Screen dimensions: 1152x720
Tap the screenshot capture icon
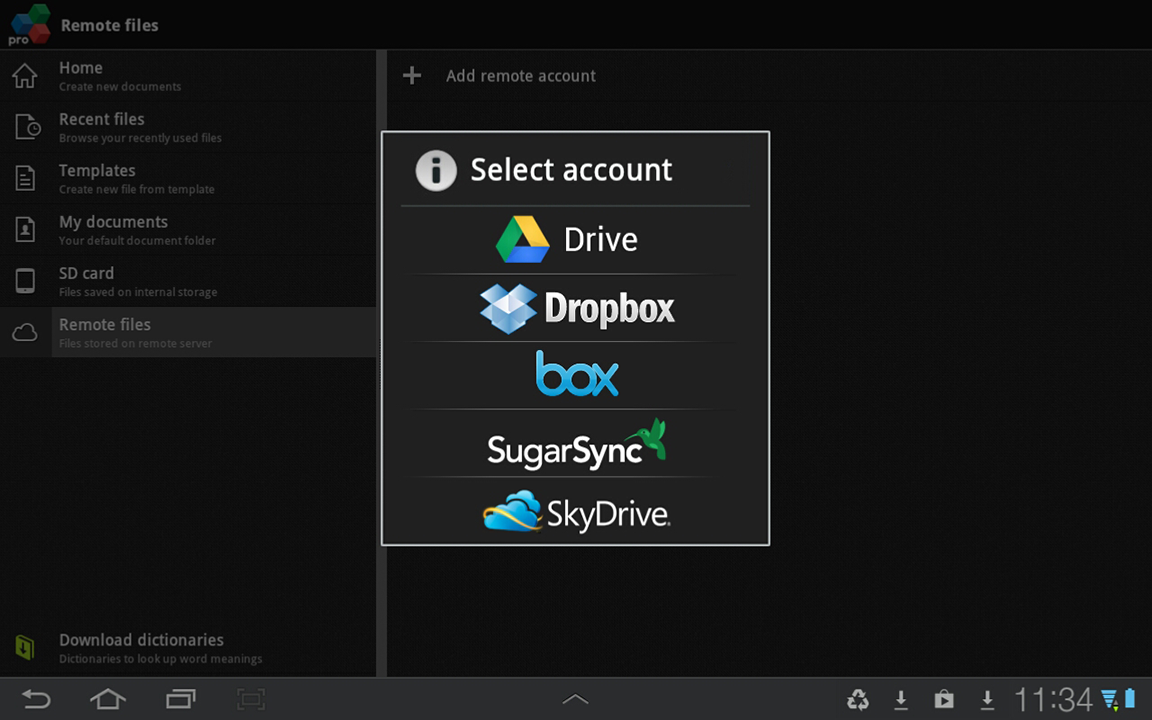(x=251, y=699)
